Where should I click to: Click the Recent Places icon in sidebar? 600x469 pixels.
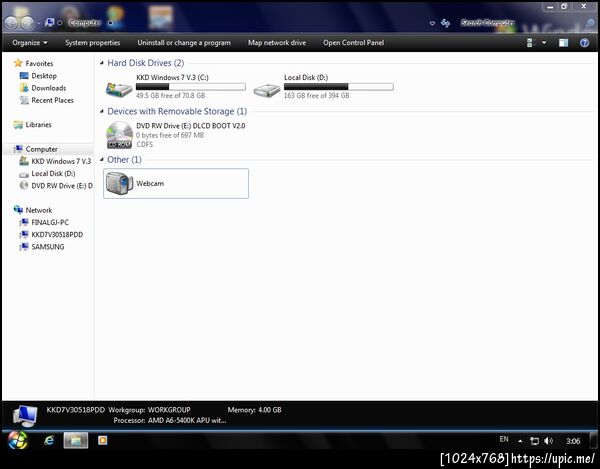point(24,100)
